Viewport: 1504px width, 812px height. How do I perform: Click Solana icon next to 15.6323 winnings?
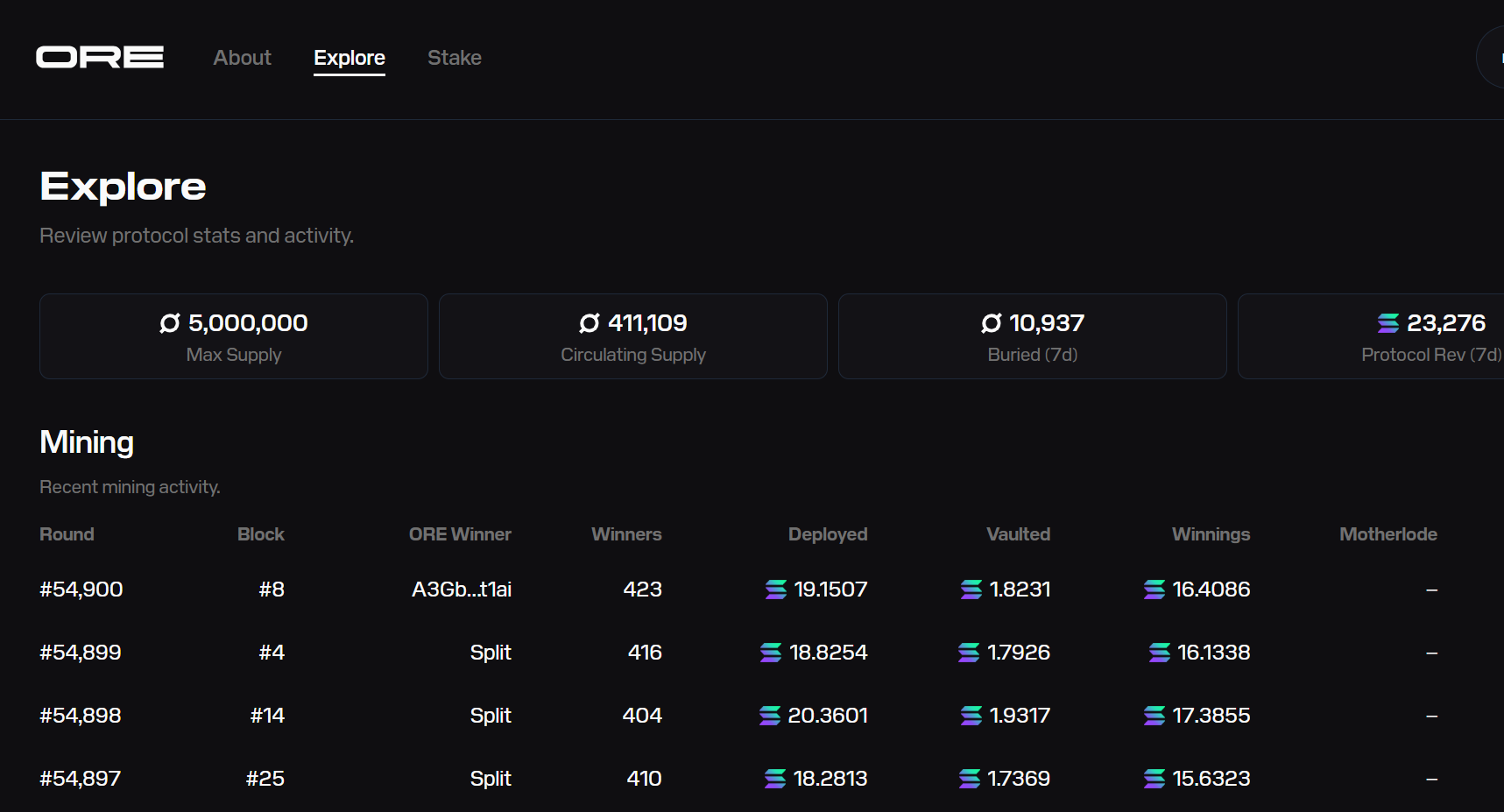coord(1154,779)
